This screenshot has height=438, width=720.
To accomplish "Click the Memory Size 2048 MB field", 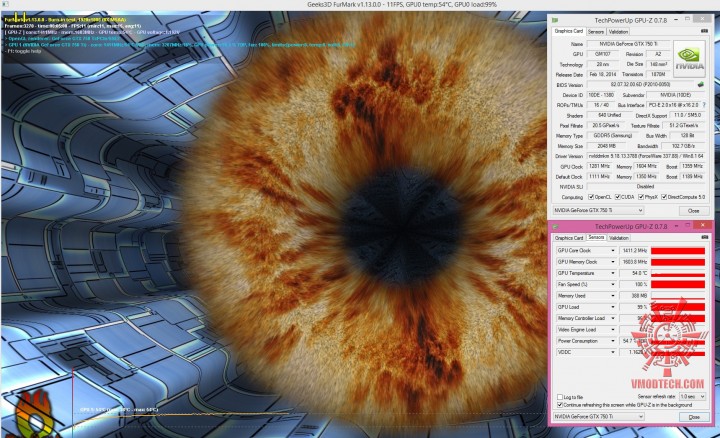I will pos(607,146).
